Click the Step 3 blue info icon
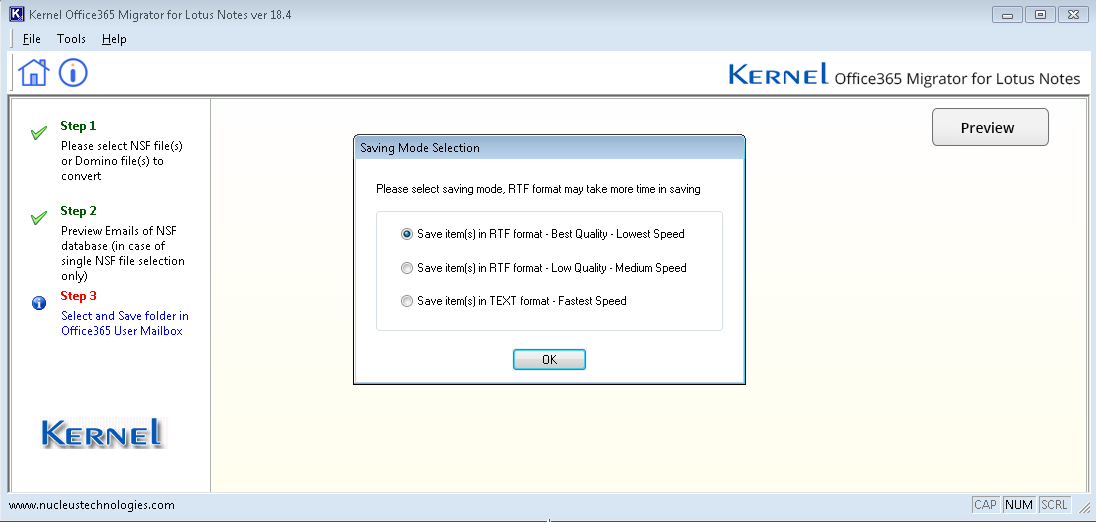The height and width of the screenshot is (522, 1096). (39, 303)
